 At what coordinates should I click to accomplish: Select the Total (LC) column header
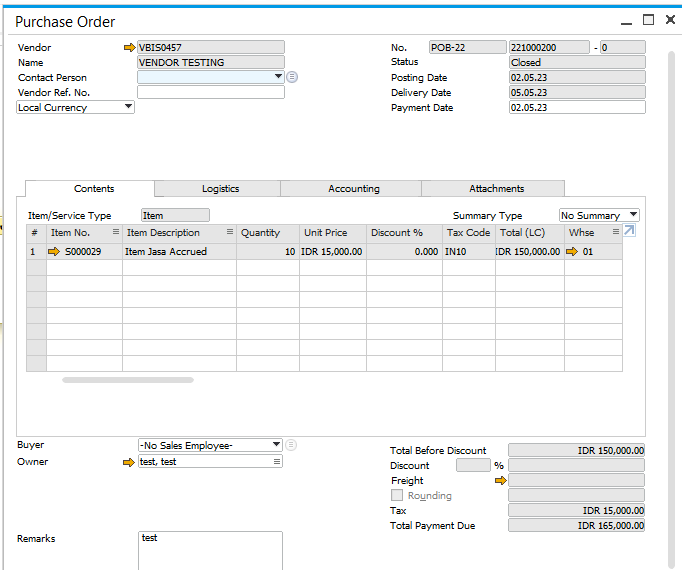pyautogui.click(x=530, y=233)
